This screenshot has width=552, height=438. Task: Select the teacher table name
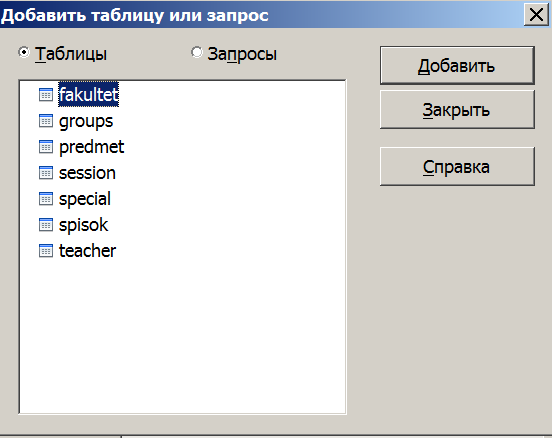(87, 251)
